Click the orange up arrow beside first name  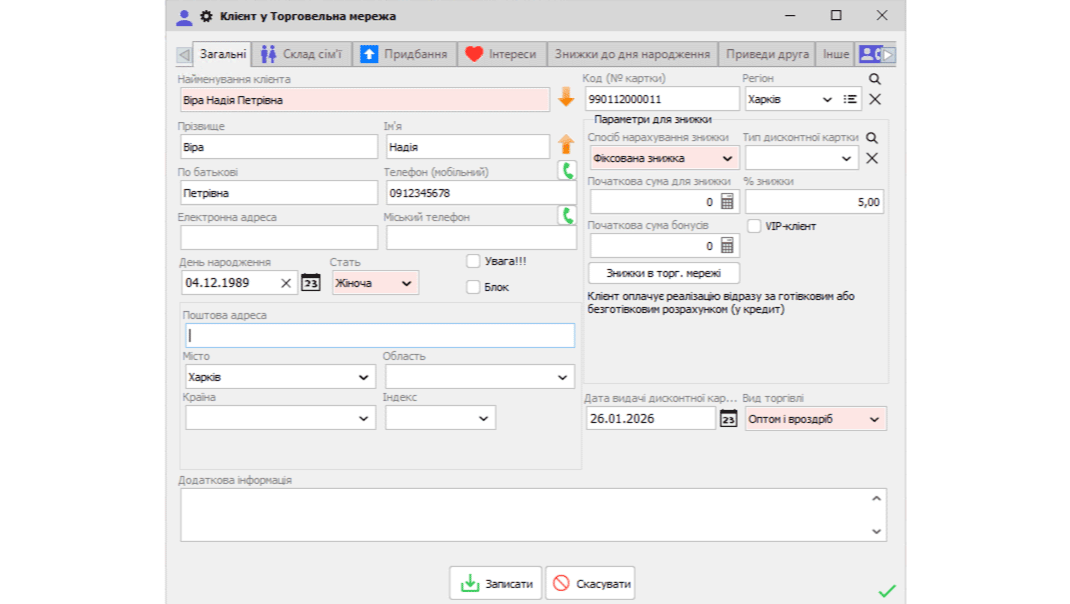coord(566,144)
